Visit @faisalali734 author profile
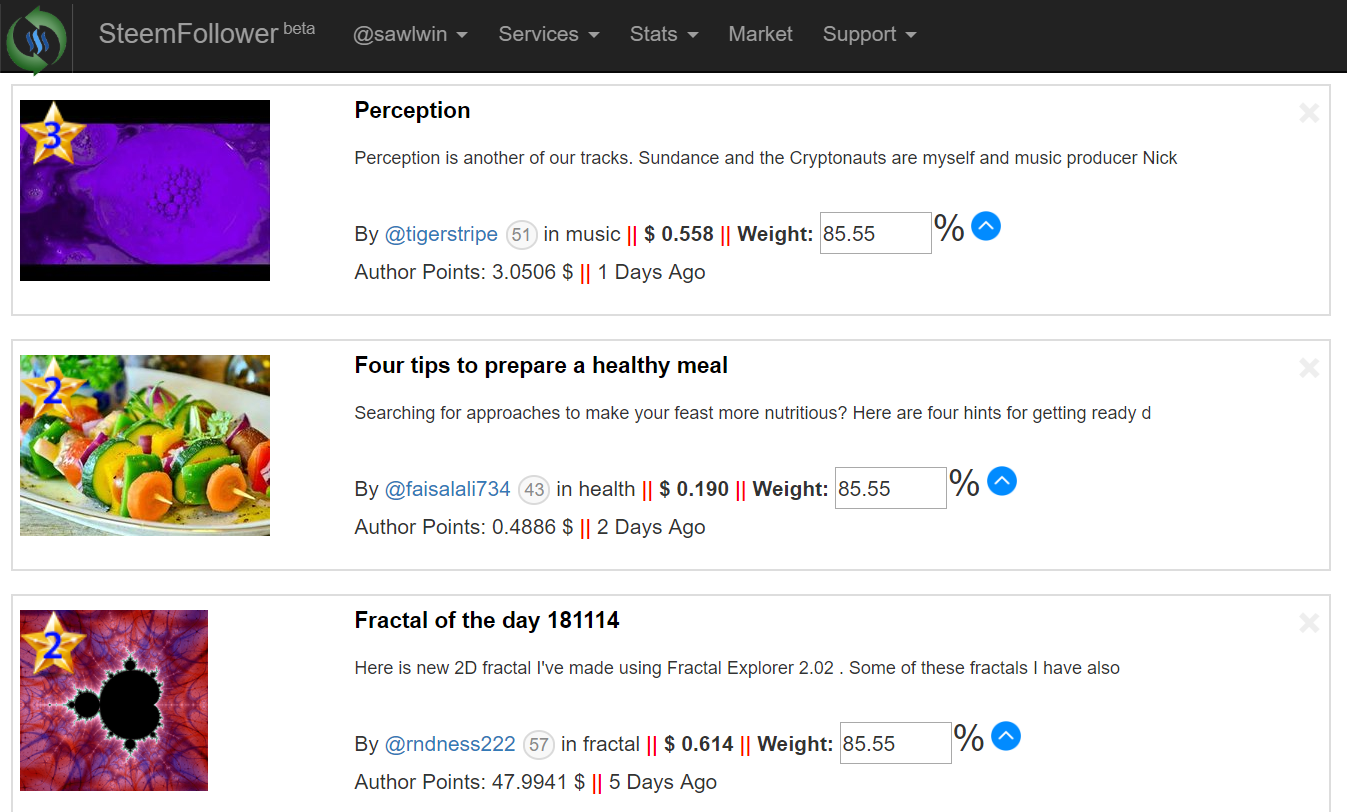 coord(447,489)
